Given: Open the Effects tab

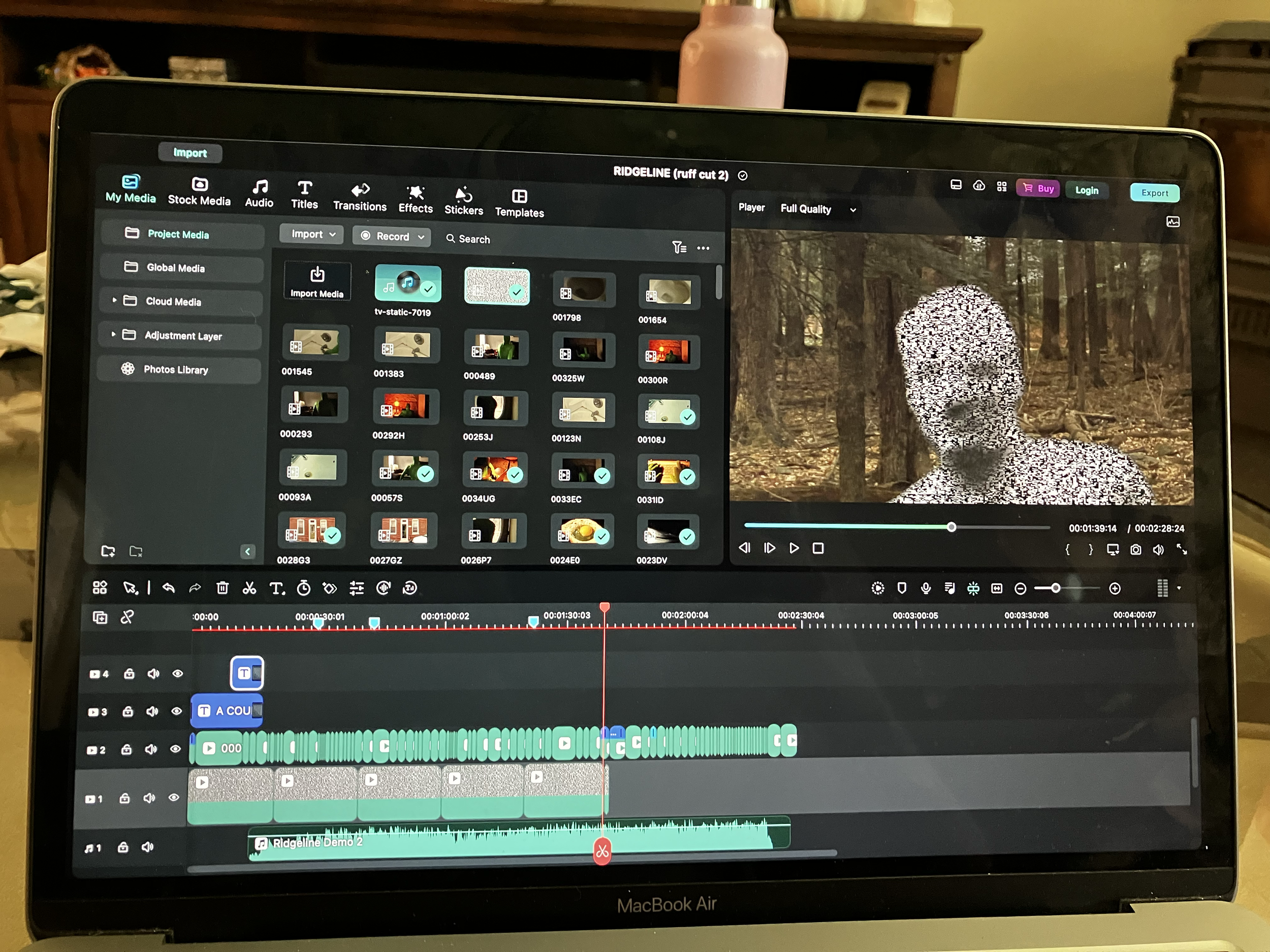Looking at the screenshot, I should tap(415, 199).
